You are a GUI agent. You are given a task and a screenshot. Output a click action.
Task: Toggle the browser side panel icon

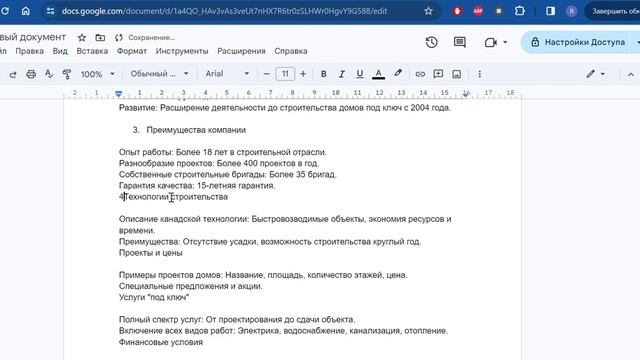coord(550,11)
